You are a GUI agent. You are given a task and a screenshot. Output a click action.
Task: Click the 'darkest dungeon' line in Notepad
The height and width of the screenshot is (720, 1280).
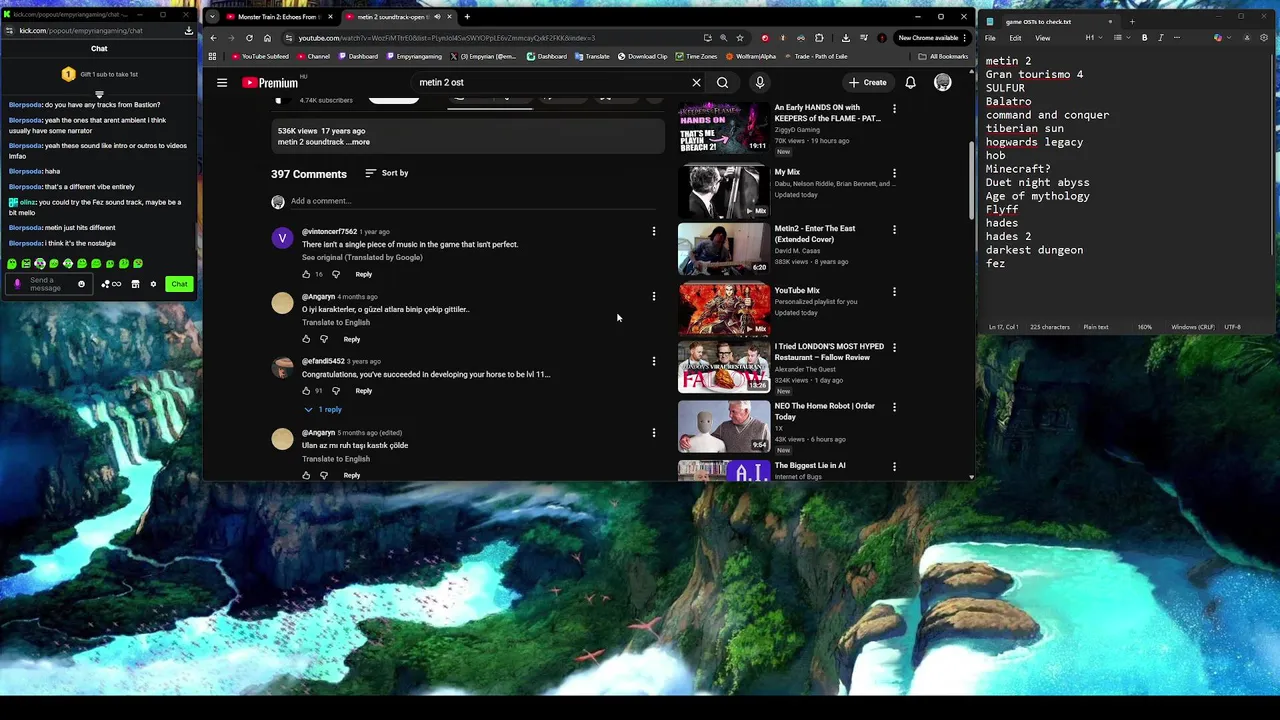1034,250
